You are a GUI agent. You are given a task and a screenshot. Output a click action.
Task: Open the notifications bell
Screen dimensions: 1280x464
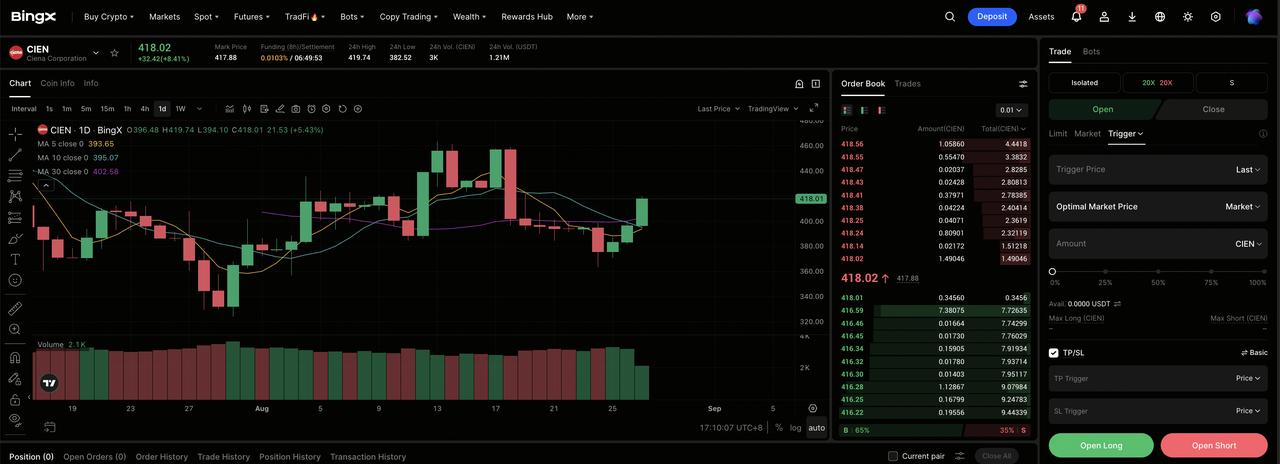(x=1076, y=17)
